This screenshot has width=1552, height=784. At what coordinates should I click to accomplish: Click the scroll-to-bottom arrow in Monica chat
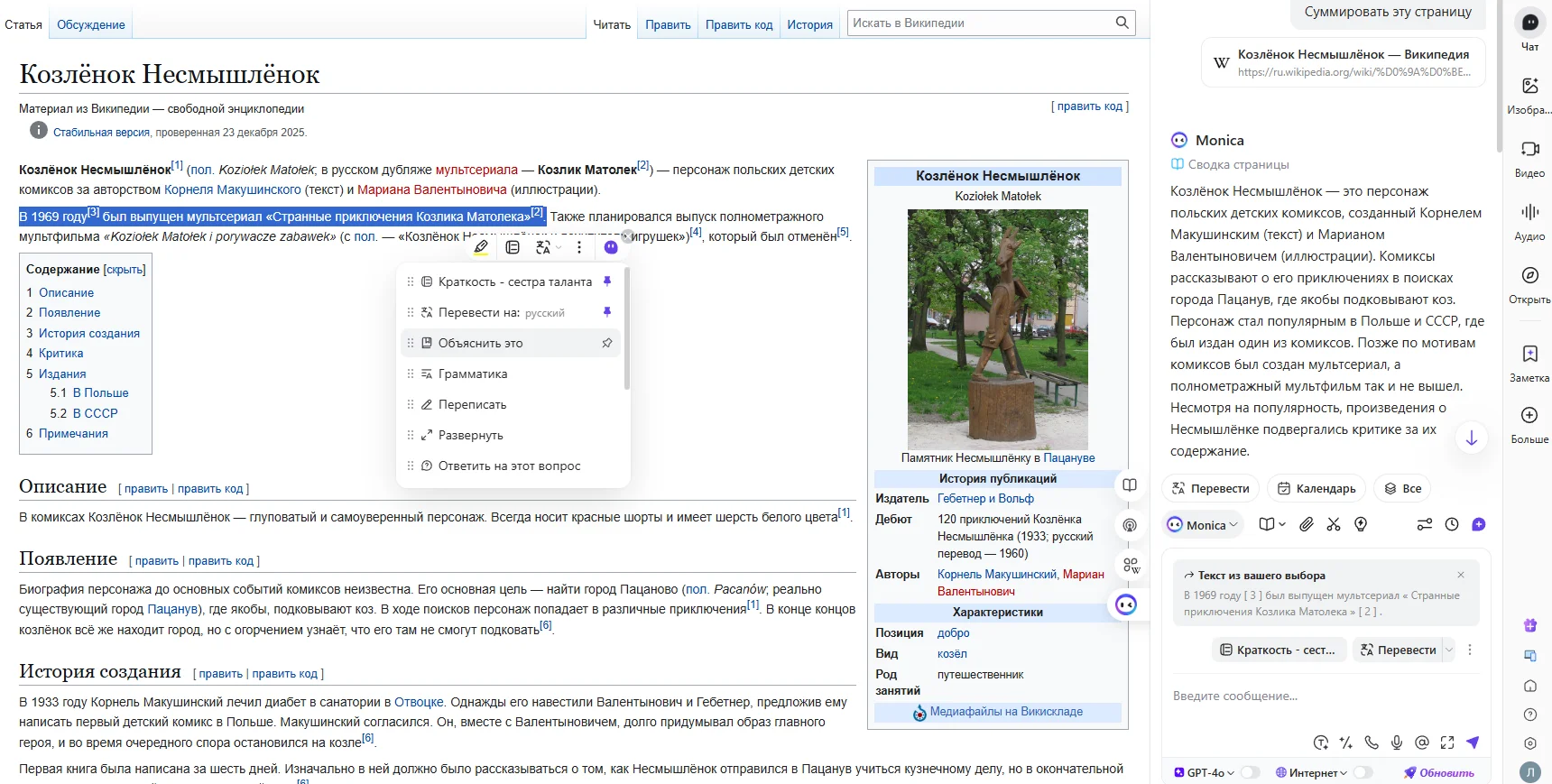pos(1472,438)
